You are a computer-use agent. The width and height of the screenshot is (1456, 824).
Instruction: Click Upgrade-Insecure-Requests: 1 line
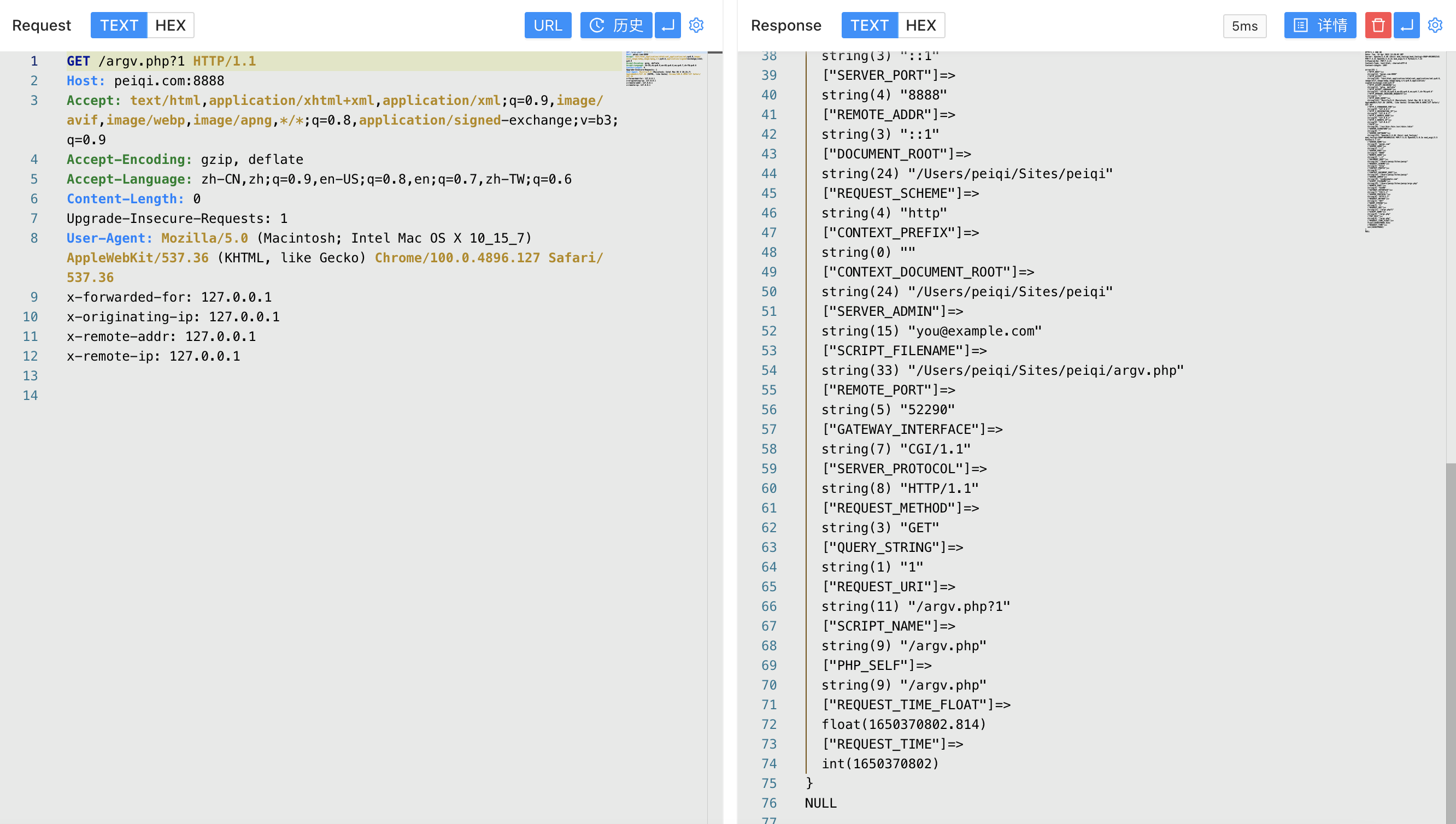(x=177, y=219)
